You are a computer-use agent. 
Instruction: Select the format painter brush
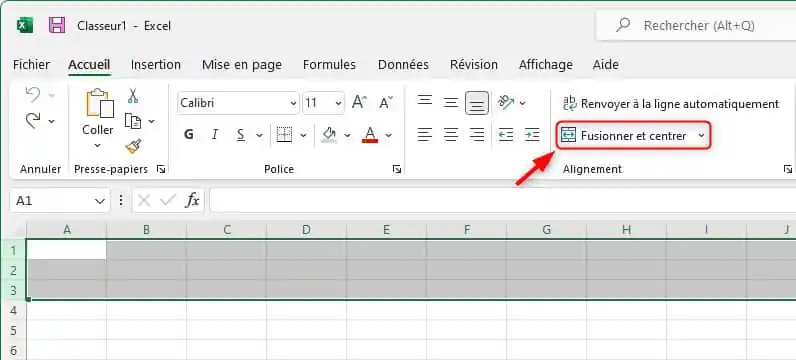pyautogui.click(x=133, y=147)
